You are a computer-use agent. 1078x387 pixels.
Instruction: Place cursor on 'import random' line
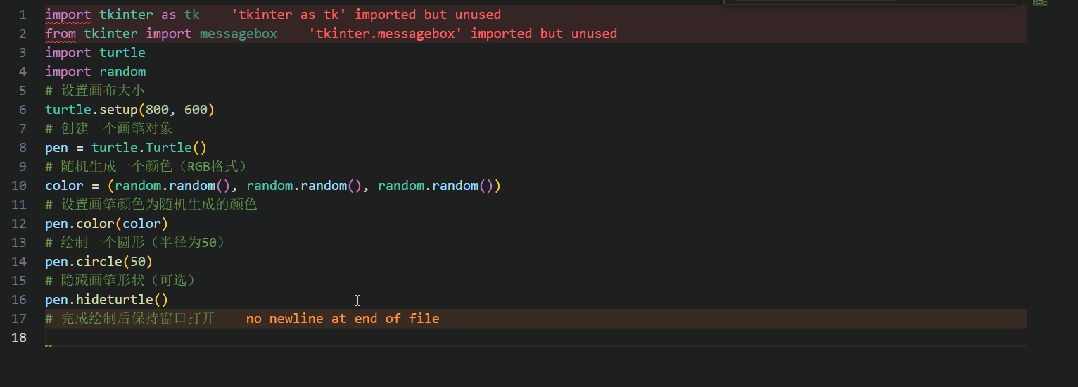pos(95,71)
